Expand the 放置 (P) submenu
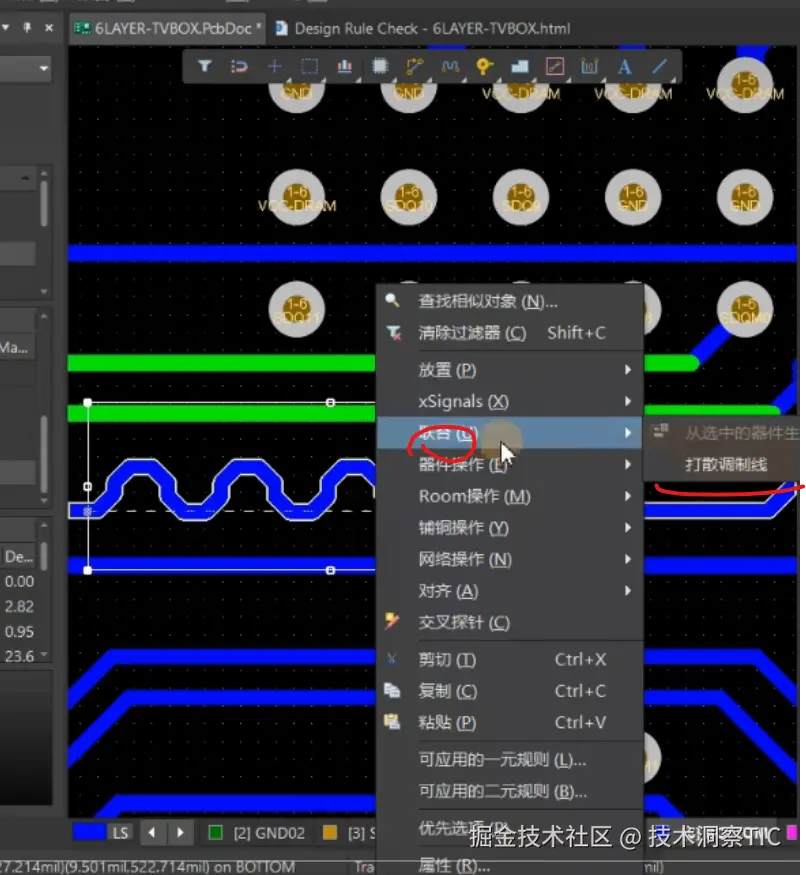The height and width of the screenshot is (875, 806). [510, 370]
